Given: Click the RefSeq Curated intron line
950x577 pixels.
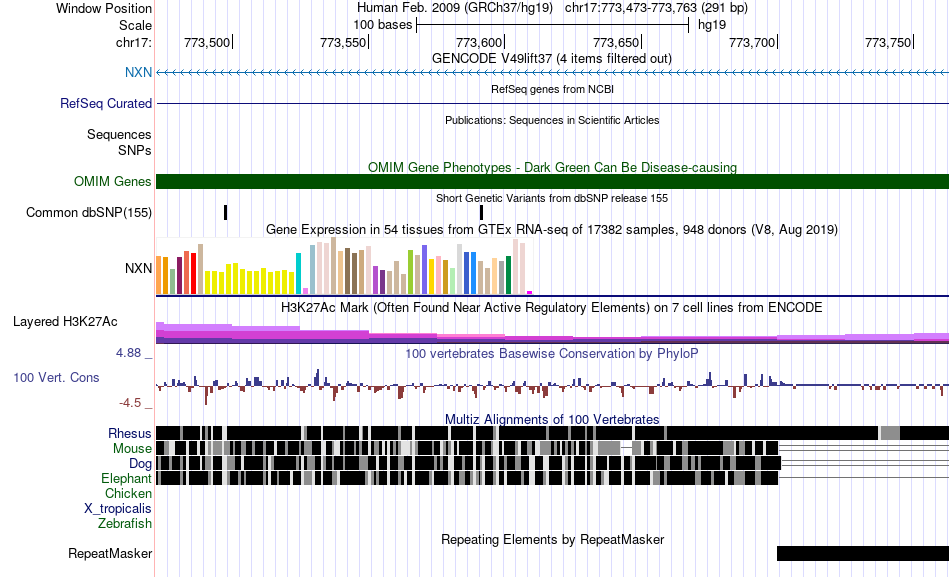Looking at the screenshot, I should point(553,104).
